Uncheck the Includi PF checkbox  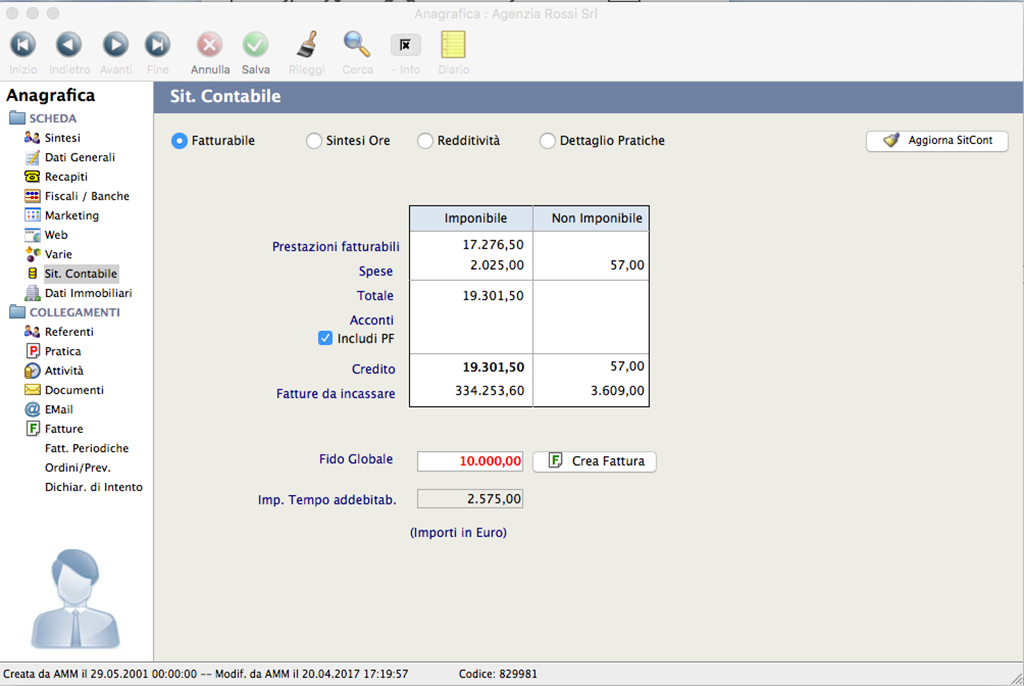tap(325, 338)
